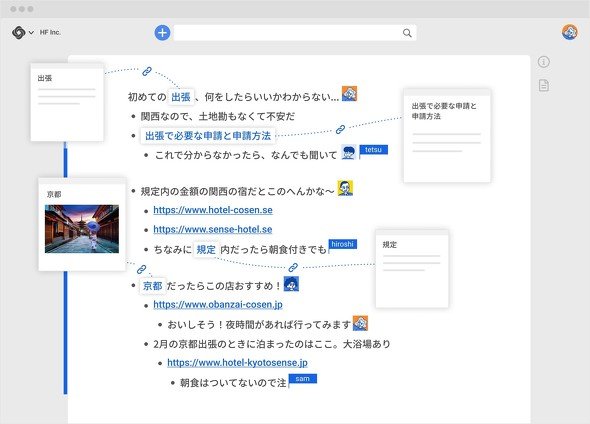Image resolution: width=590 pixels, height=424 pixels.
Task: Open https://www.sense-hotel.se link
Action: point(213,229)
